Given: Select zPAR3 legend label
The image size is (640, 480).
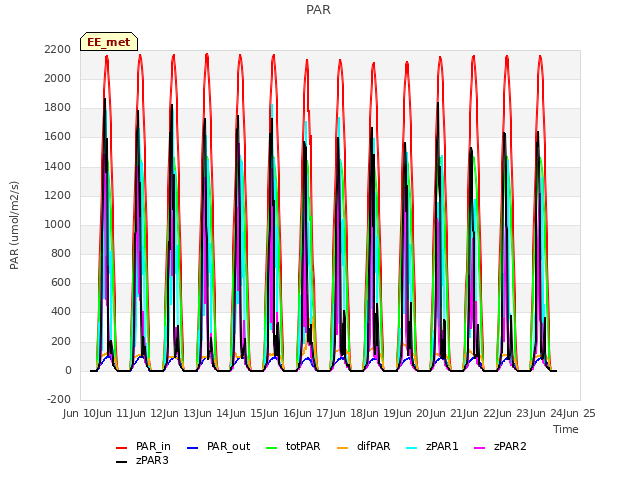Looking at the screenshot, I should coord(152,460).
